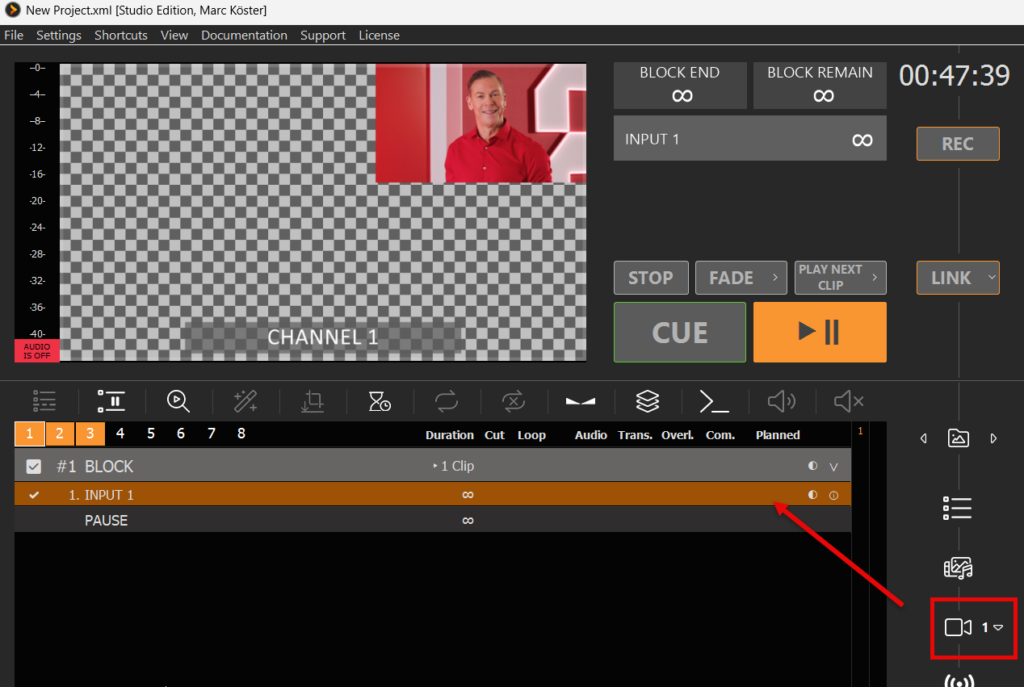
Task: Click the pause-at-block toolbar icon
Action: (x=111, y=401)
